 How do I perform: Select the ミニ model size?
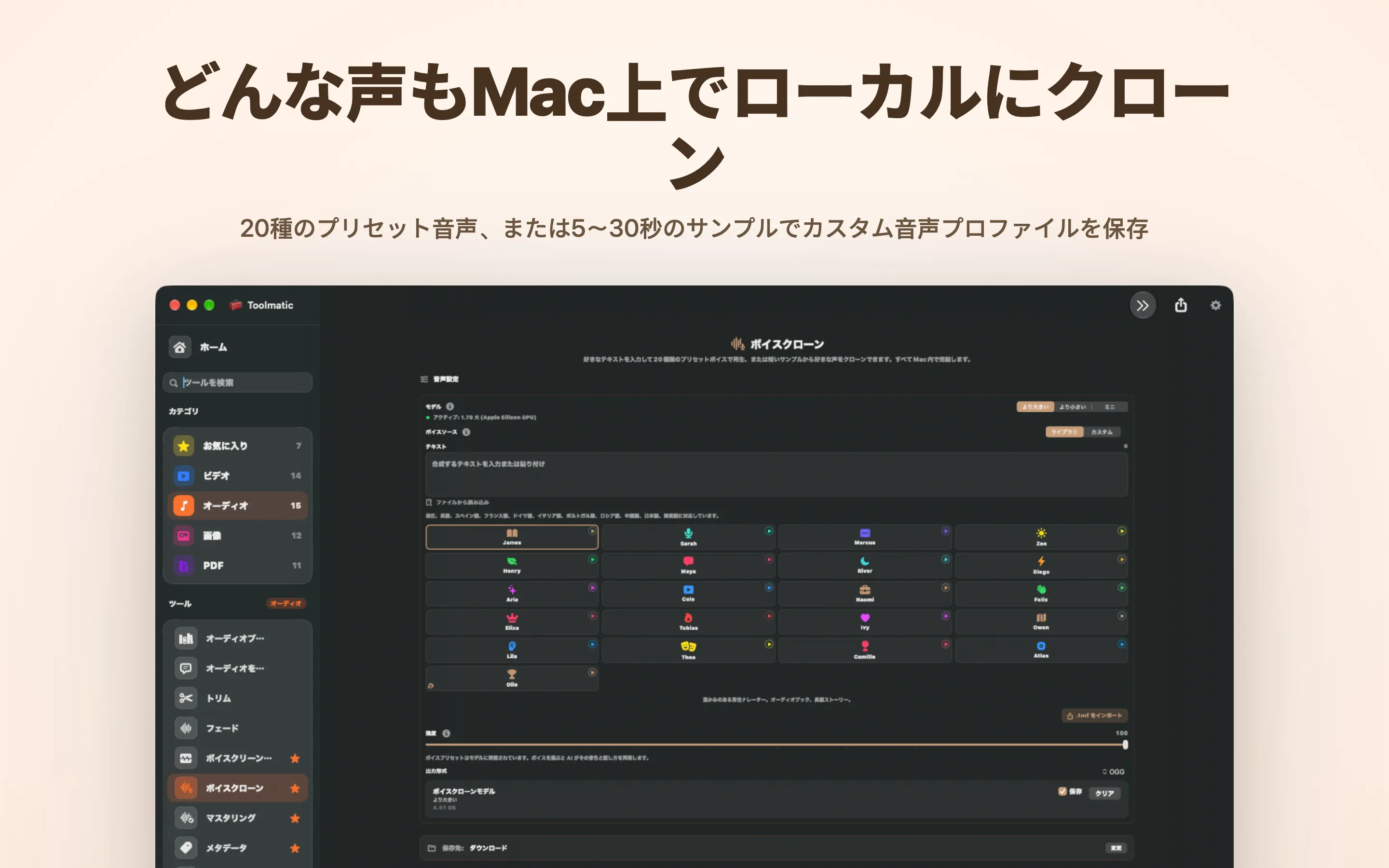[1110, 407]
